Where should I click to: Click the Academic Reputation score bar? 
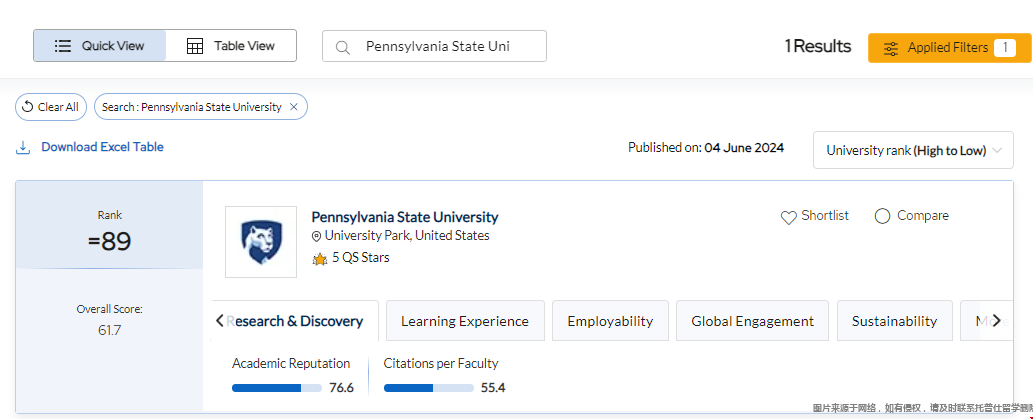tap(277, 388)
